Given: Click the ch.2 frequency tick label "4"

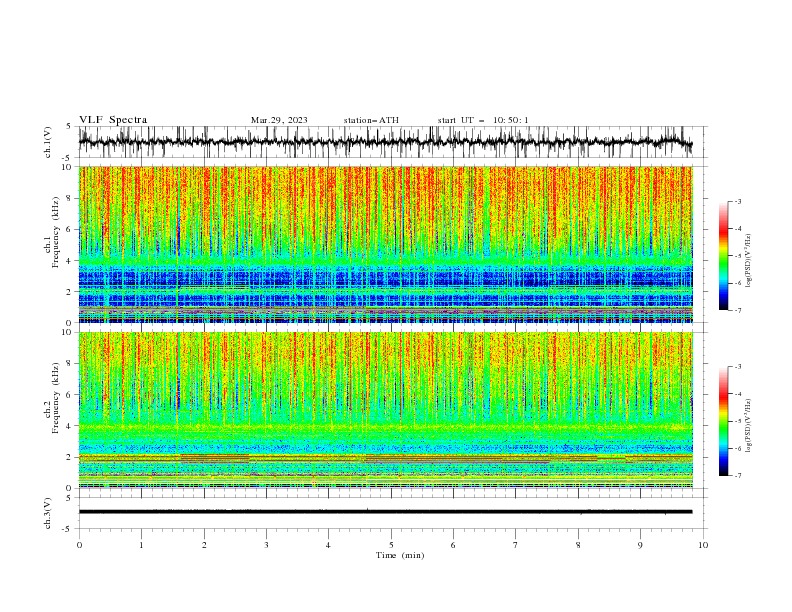Looking at the screenshot, I should click(70, 426).
